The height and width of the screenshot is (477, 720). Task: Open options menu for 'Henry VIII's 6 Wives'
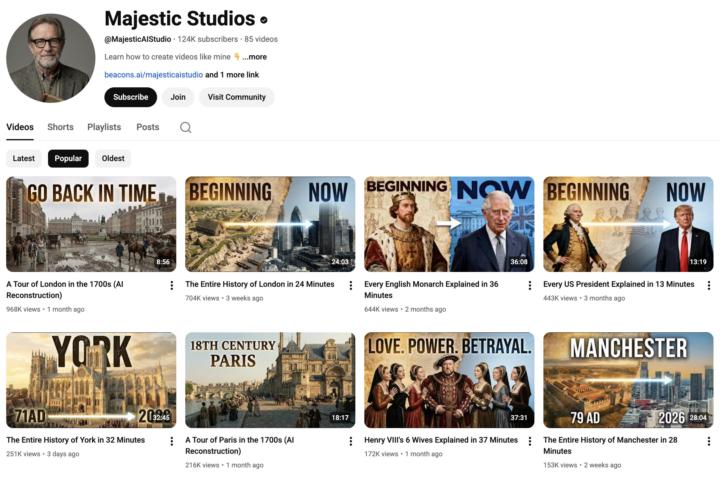530,441
